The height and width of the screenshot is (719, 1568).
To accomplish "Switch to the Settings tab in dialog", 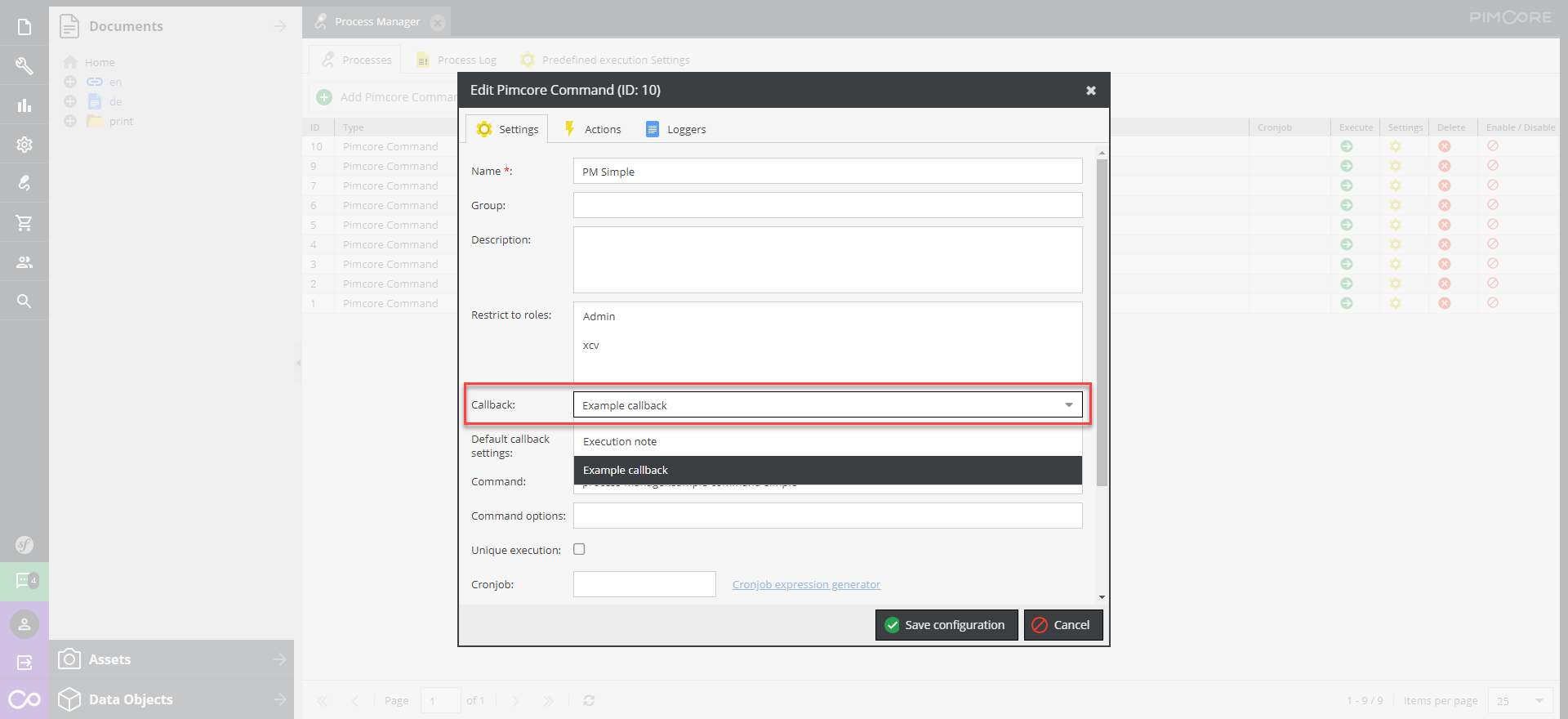I will click(507, 129).
